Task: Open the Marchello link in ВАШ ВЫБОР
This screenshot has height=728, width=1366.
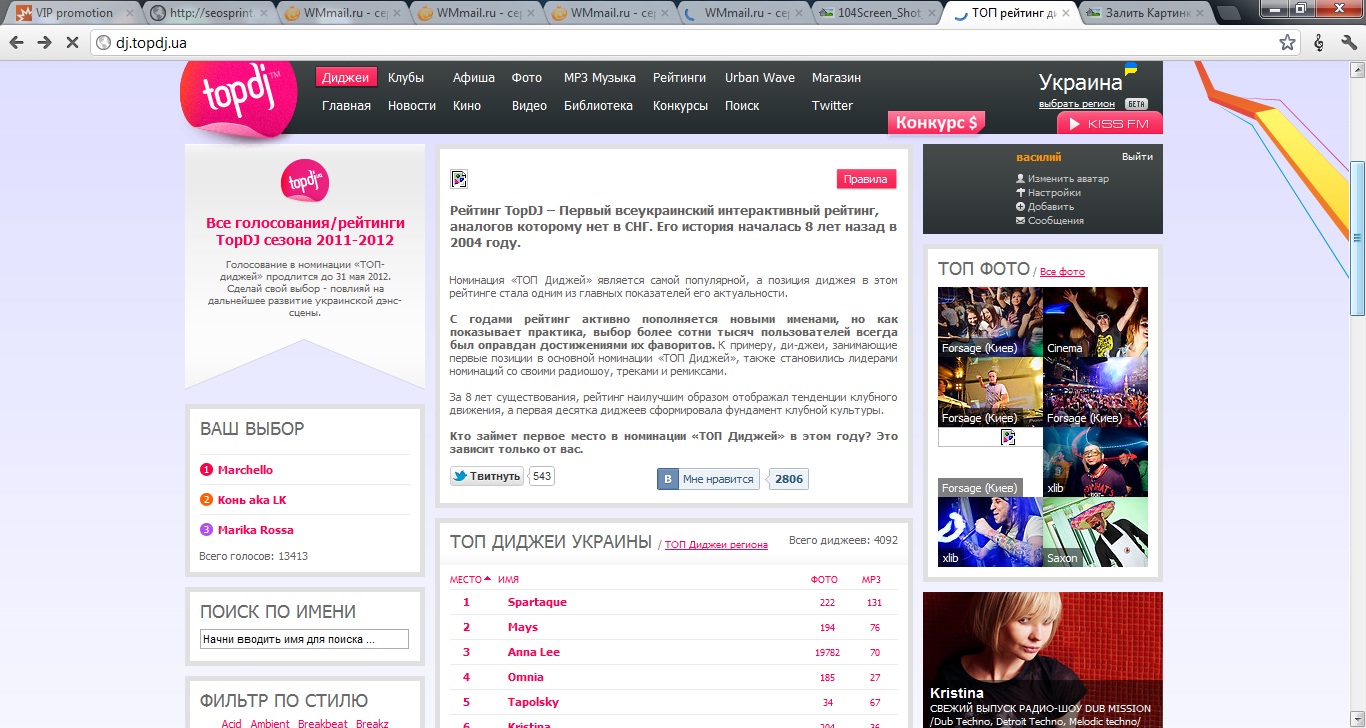Action: pyautogui.click(x=245, y=470)
